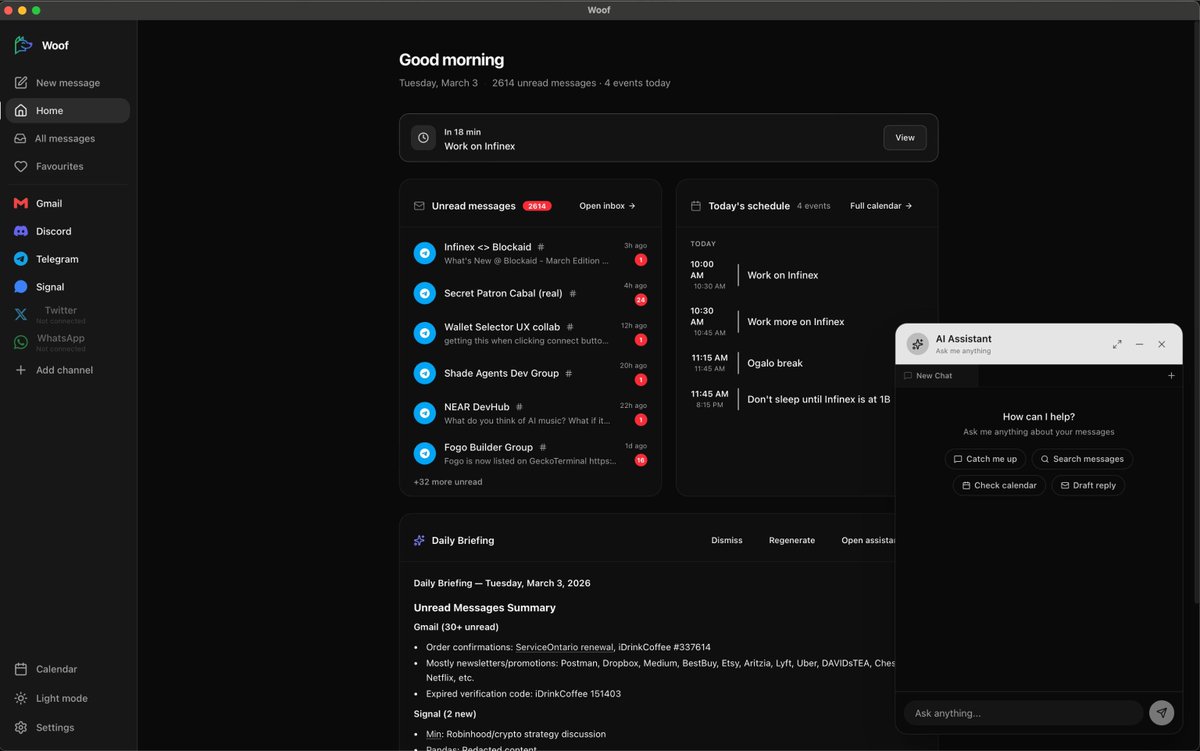Open Shade Agents Dev Group chat
Screen dimensions: 1200x751
pyautogui.click(x=530, y=373)
